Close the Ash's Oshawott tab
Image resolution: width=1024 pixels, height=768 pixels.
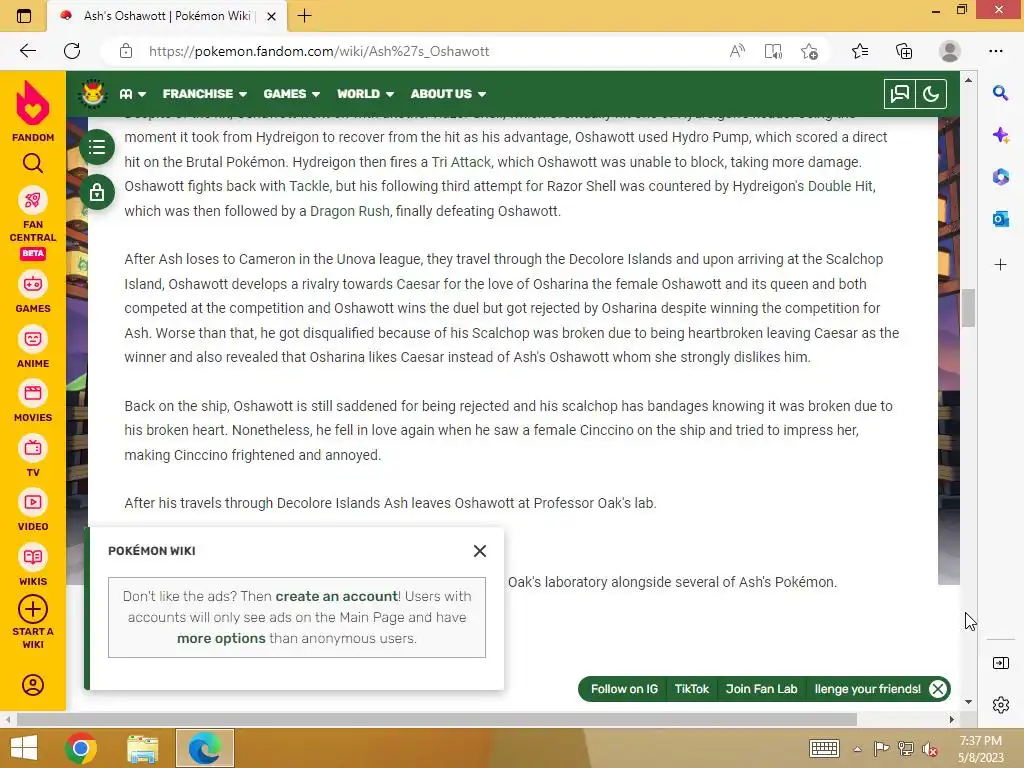[x=272, y=16]
